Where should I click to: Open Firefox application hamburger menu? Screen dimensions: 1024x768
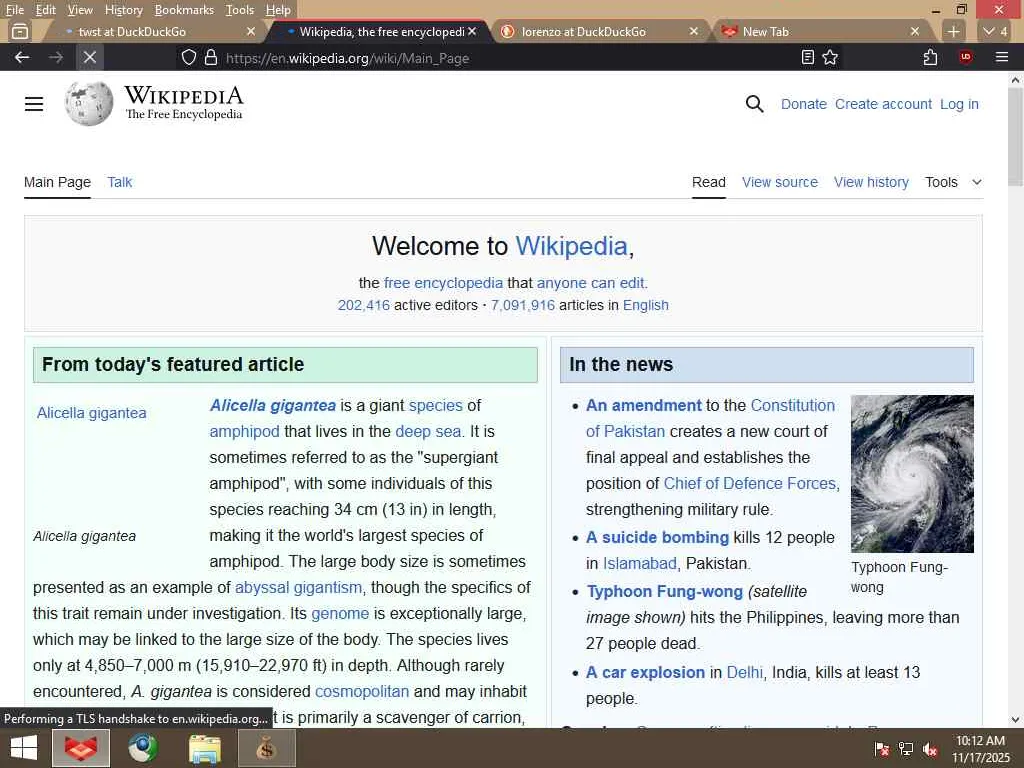click(x=1002, y=57)
